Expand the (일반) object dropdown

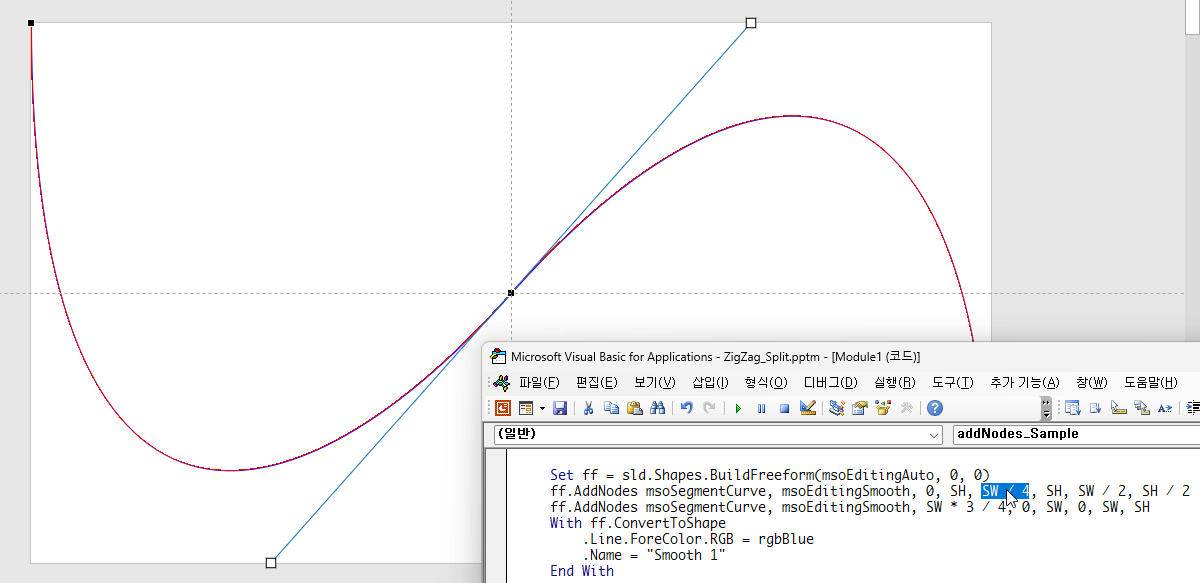pyautogui.click(x=933, y=435)
